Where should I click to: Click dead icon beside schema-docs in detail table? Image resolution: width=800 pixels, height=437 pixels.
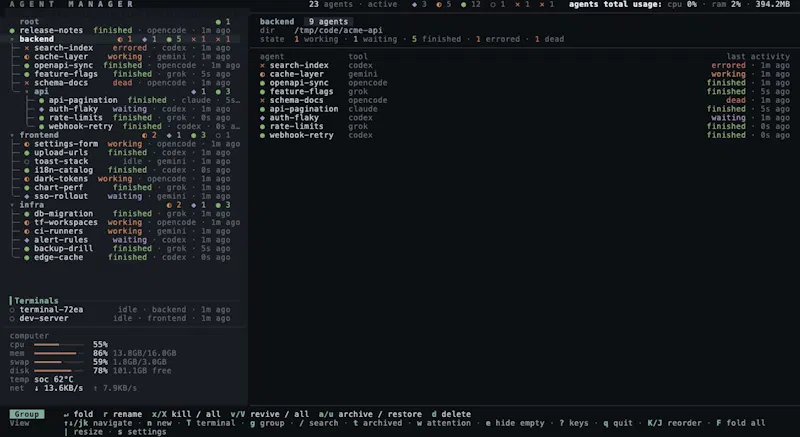tap(262, 100)
